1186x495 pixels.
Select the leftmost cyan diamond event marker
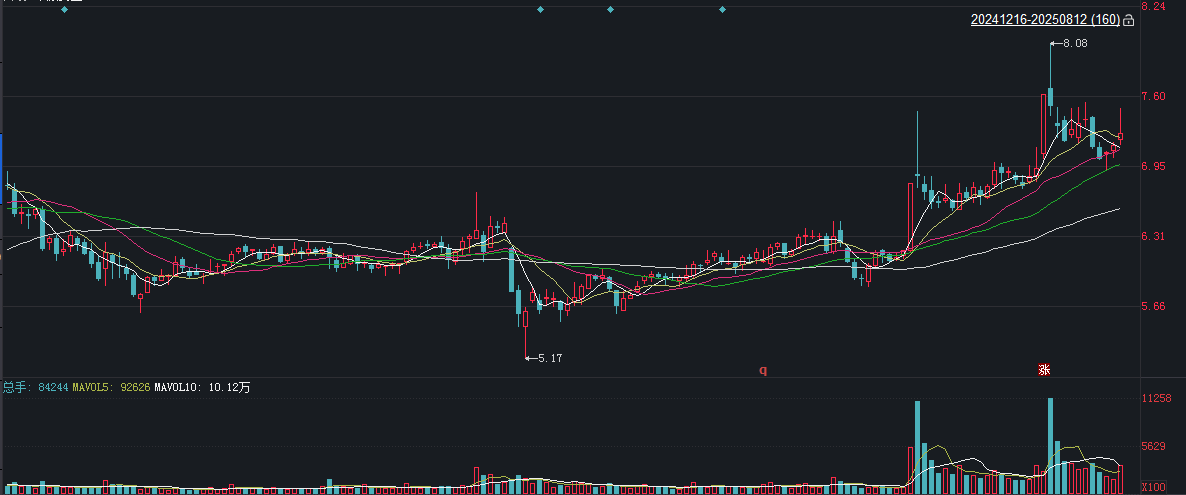[64, 9]
